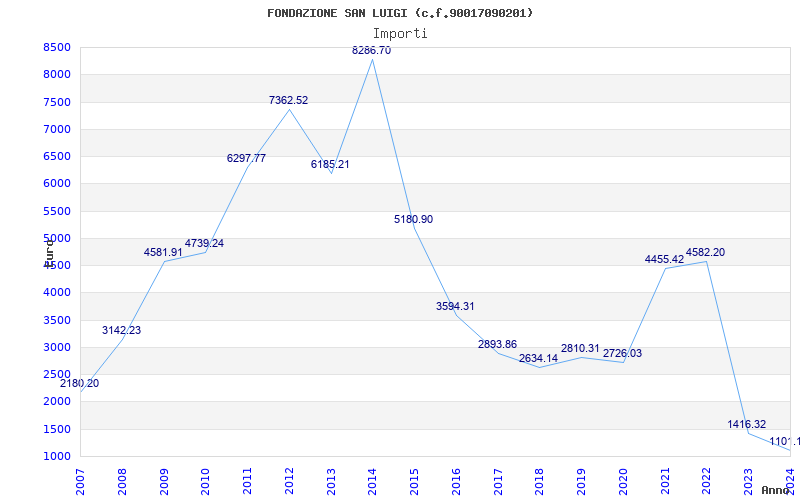
Task: Click the 2018 year axis label
Action: pyautogui.click(x=540, y=482)
